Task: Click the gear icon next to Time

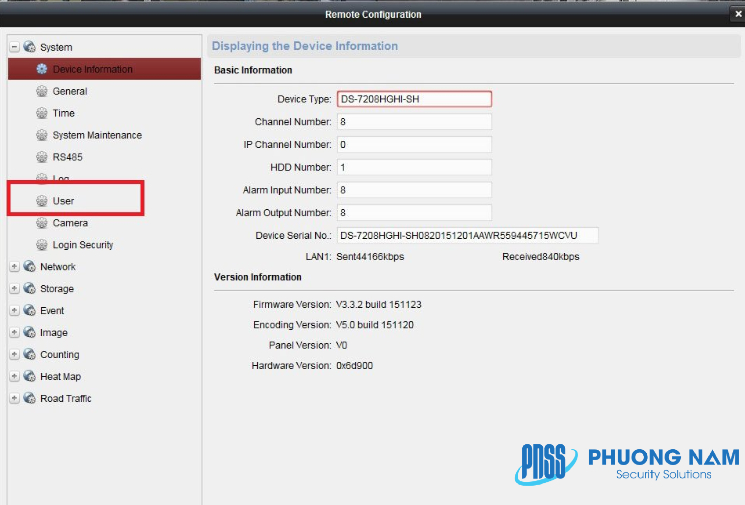Action: point(42,113)
